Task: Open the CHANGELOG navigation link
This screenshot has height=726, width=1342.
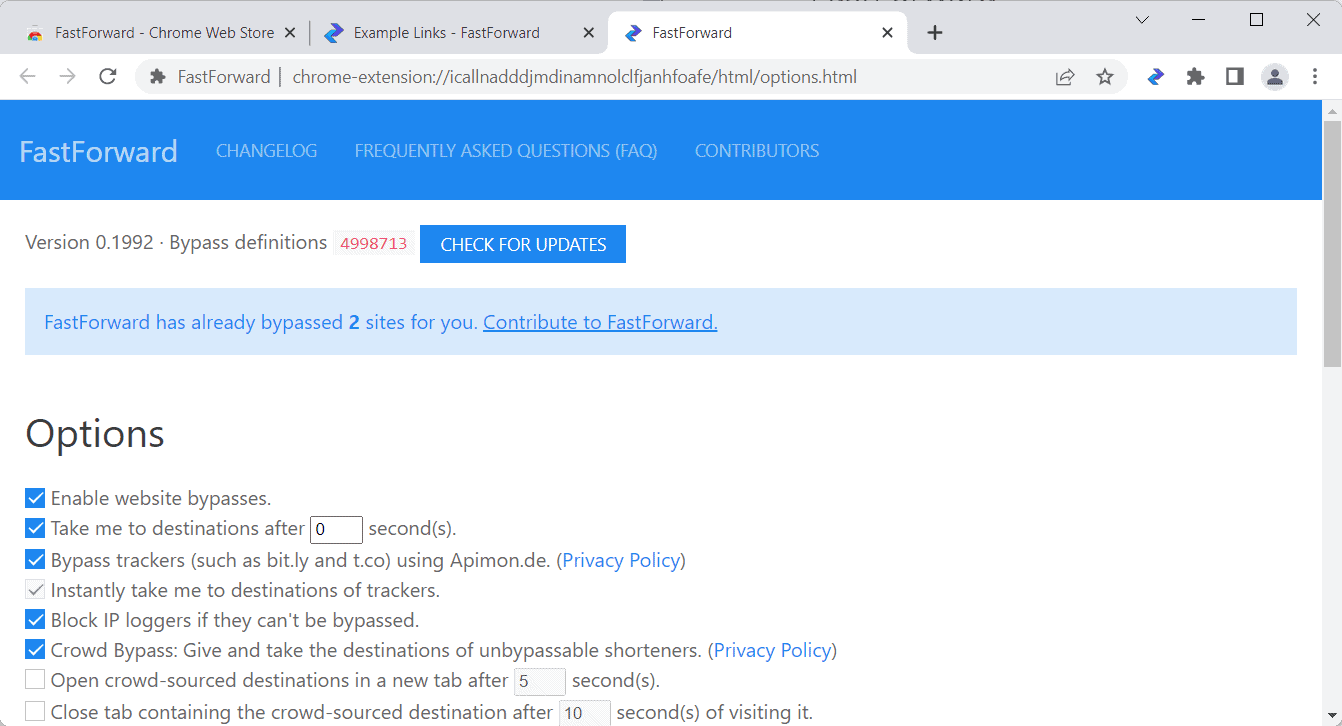Action: pyautogui.click(x=266, y=151)
